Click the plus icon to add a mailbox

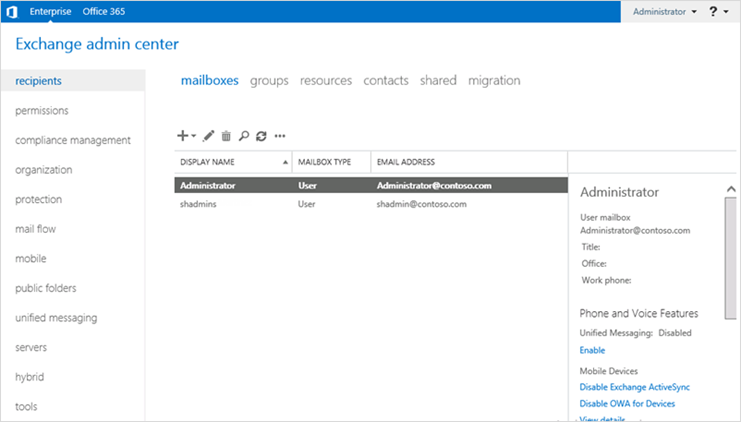(x=182, y=136)
